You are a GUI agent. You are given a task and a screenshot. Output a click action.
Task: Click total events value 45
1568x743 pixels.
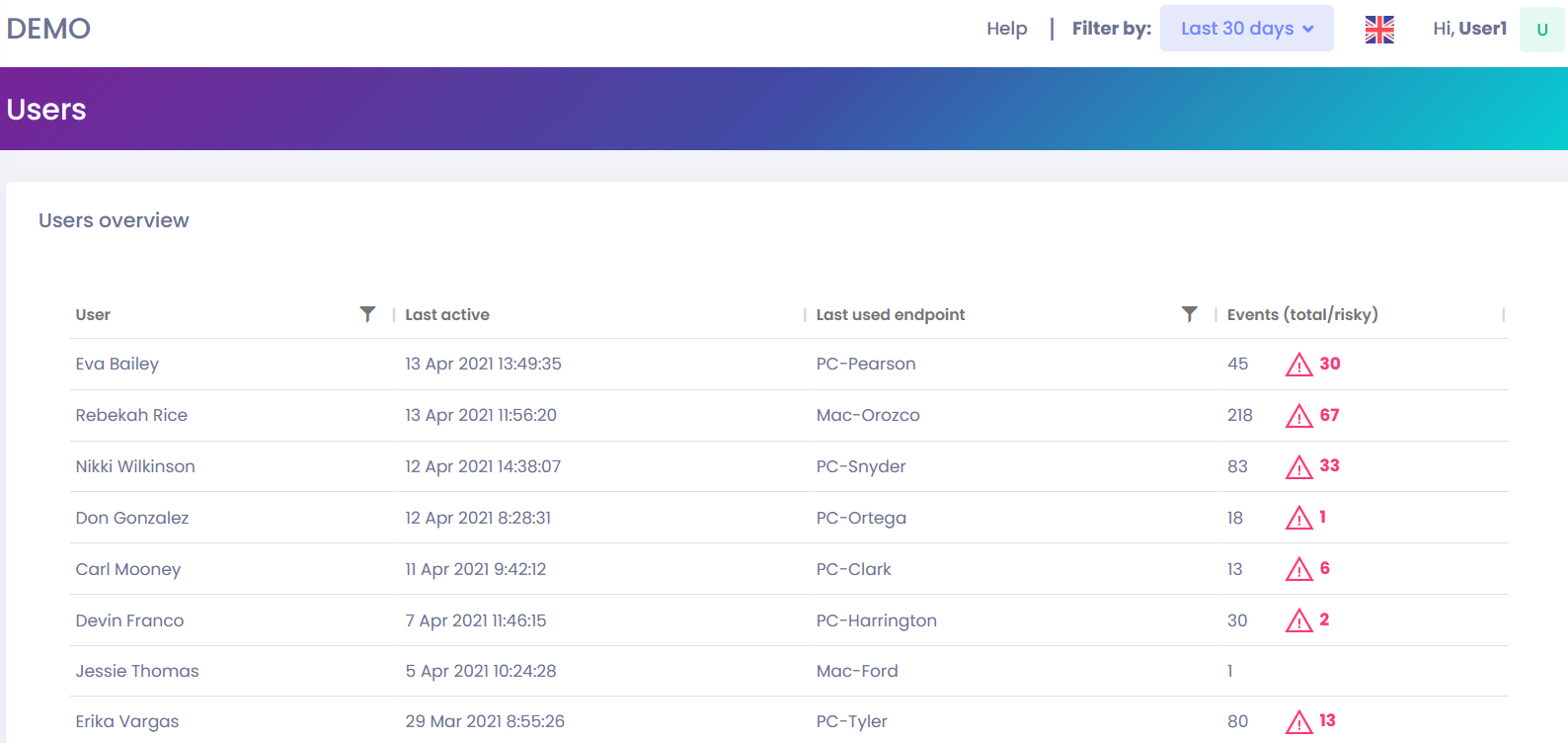coord(1238,364)
